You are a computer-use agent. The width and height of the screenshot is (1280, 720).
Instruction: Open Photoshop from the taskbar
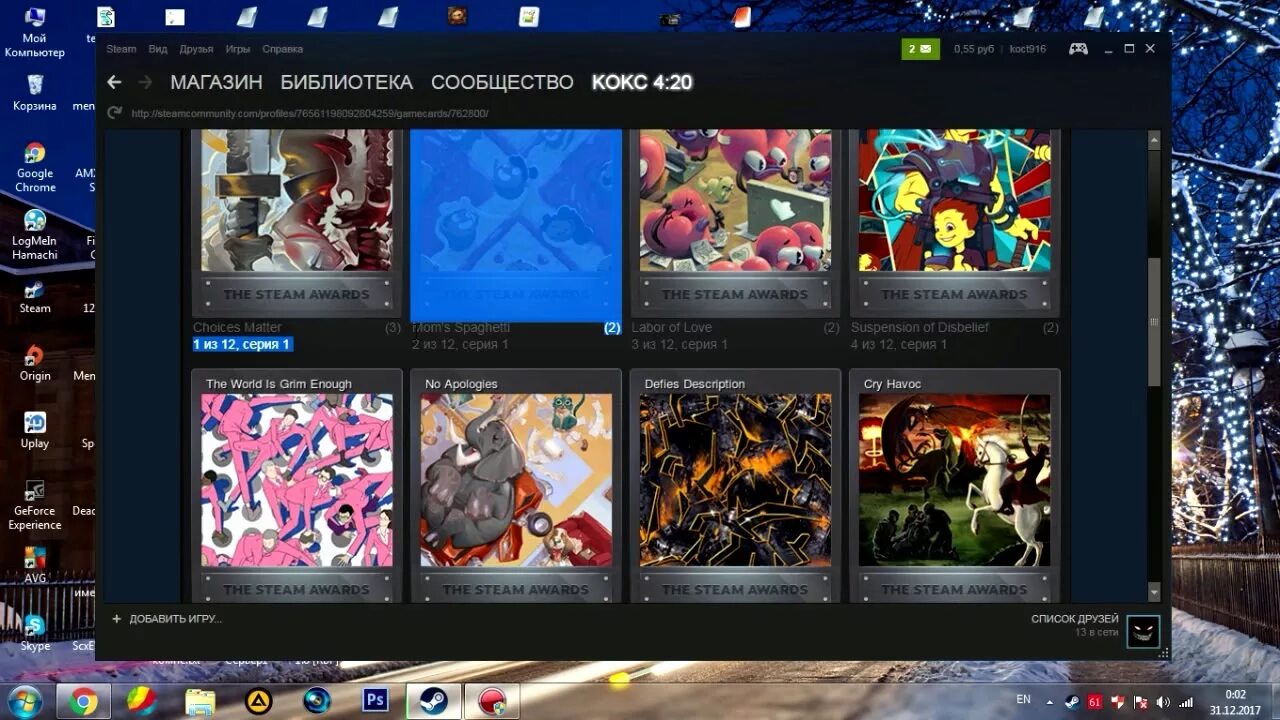pos(375,700)
